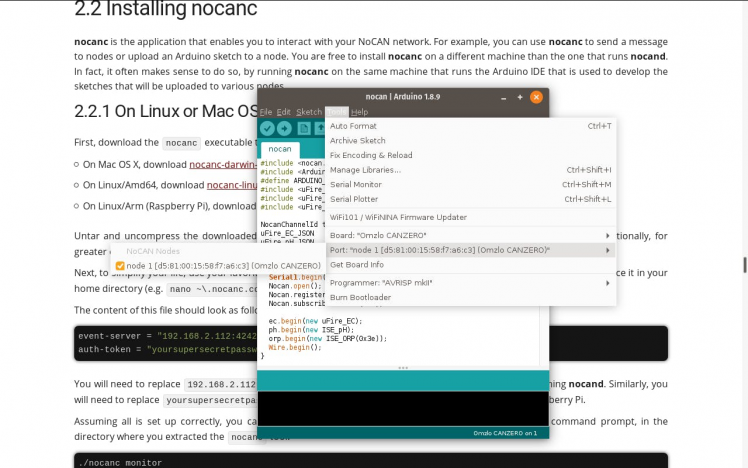Click the '#define ARDUINO_' code line
Screen dimensions: 748x468
coord(292,181)
